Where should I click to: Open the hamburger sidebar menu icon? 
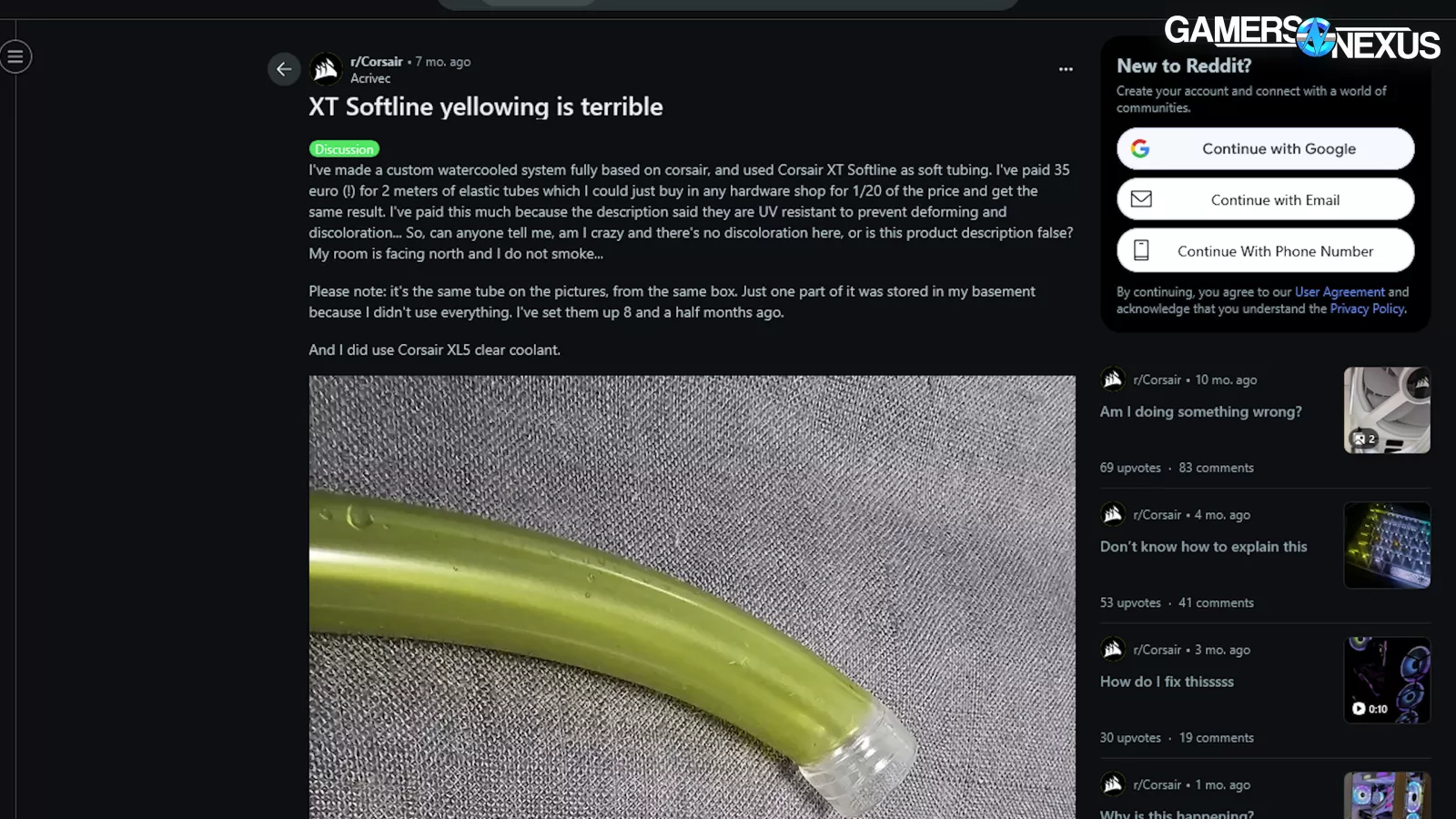(15, 57)
